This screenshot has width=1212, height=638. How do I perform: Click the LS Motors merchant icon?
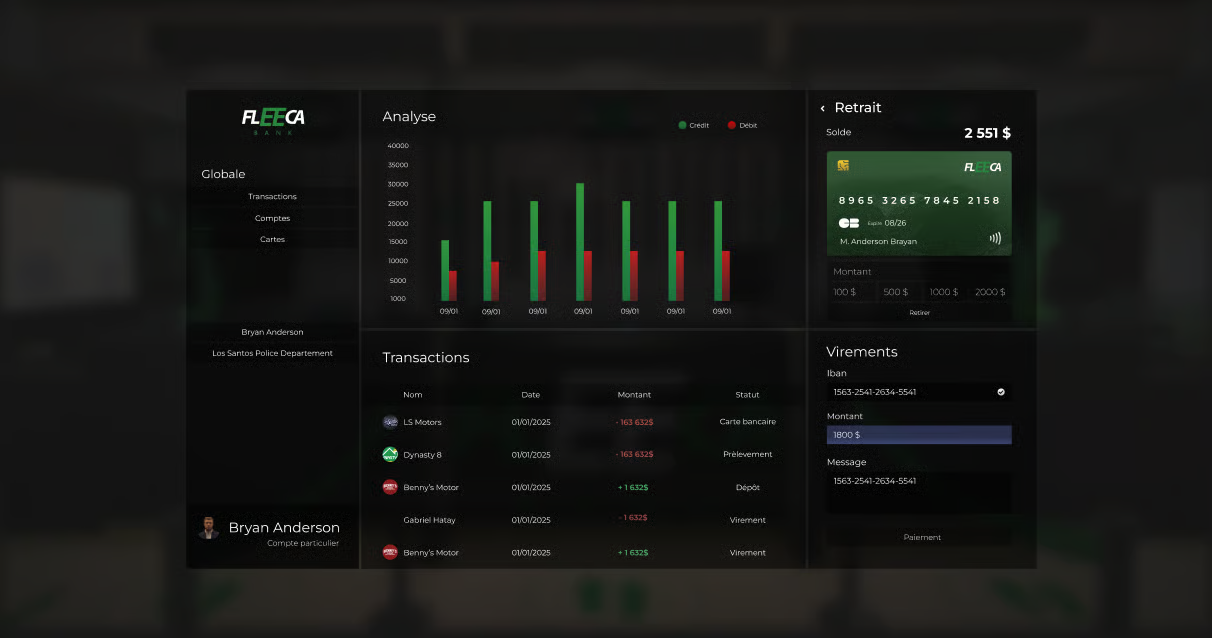390,422
